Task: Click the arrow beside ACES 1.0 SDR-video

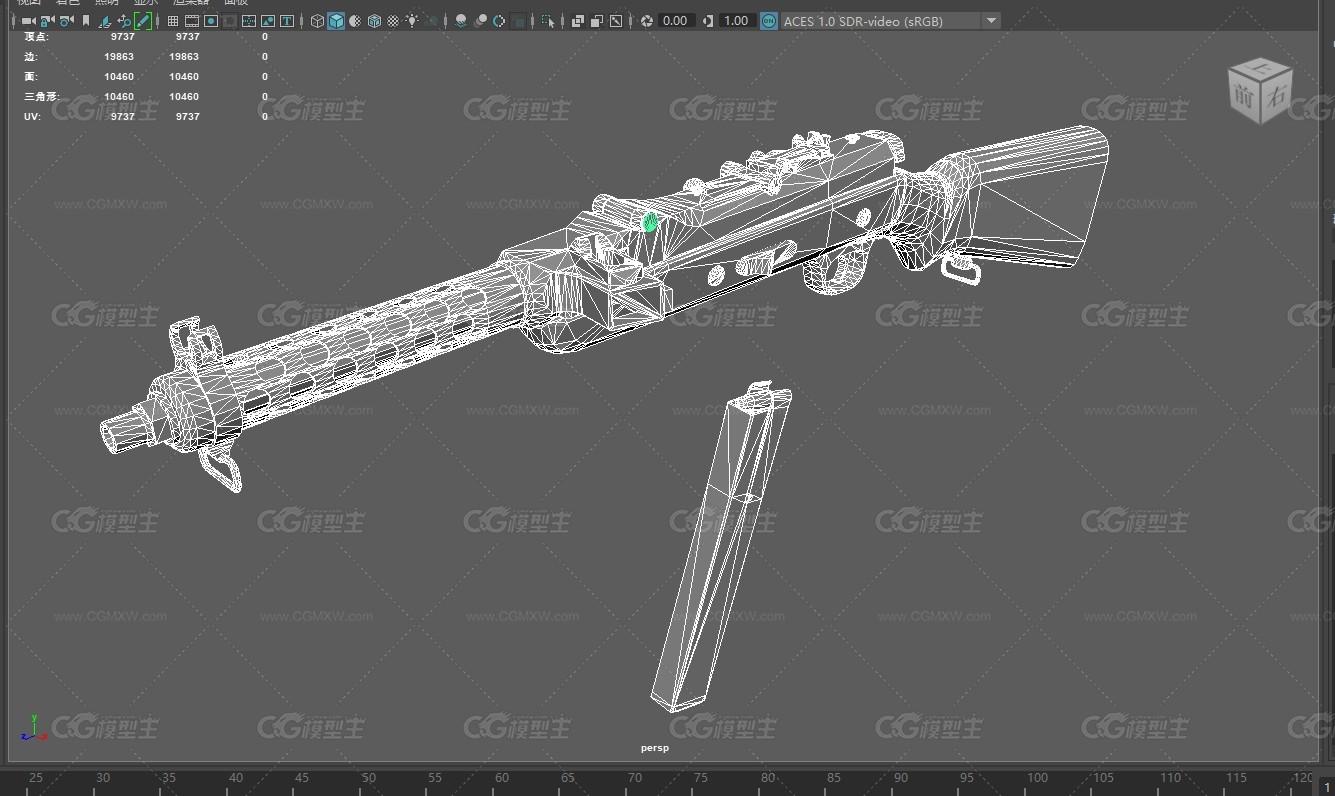Action: pyautogui.click(x=990, y=20)
